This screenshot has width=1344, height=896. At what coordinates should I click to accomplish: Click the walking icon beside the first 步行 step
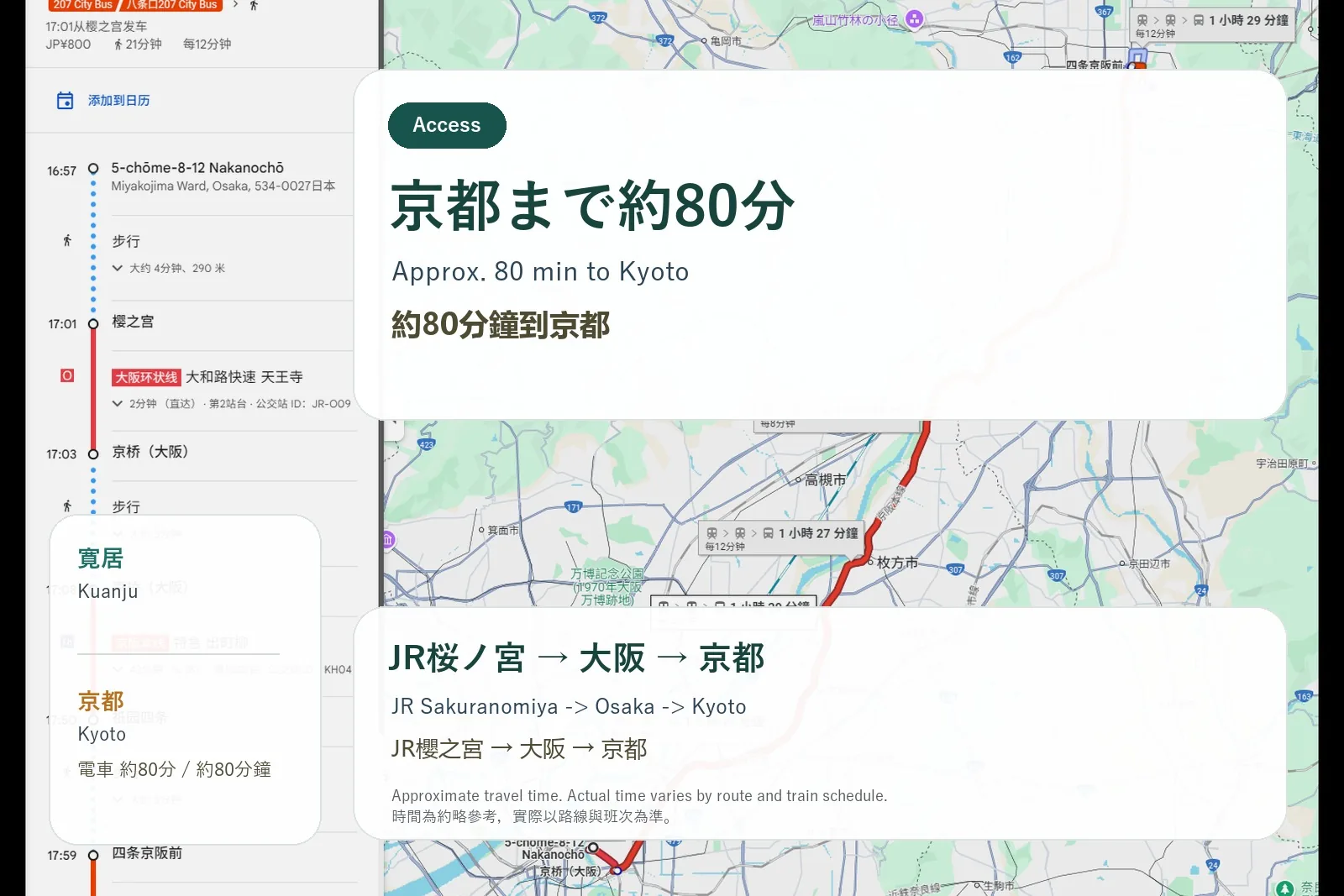click(67, 241)
